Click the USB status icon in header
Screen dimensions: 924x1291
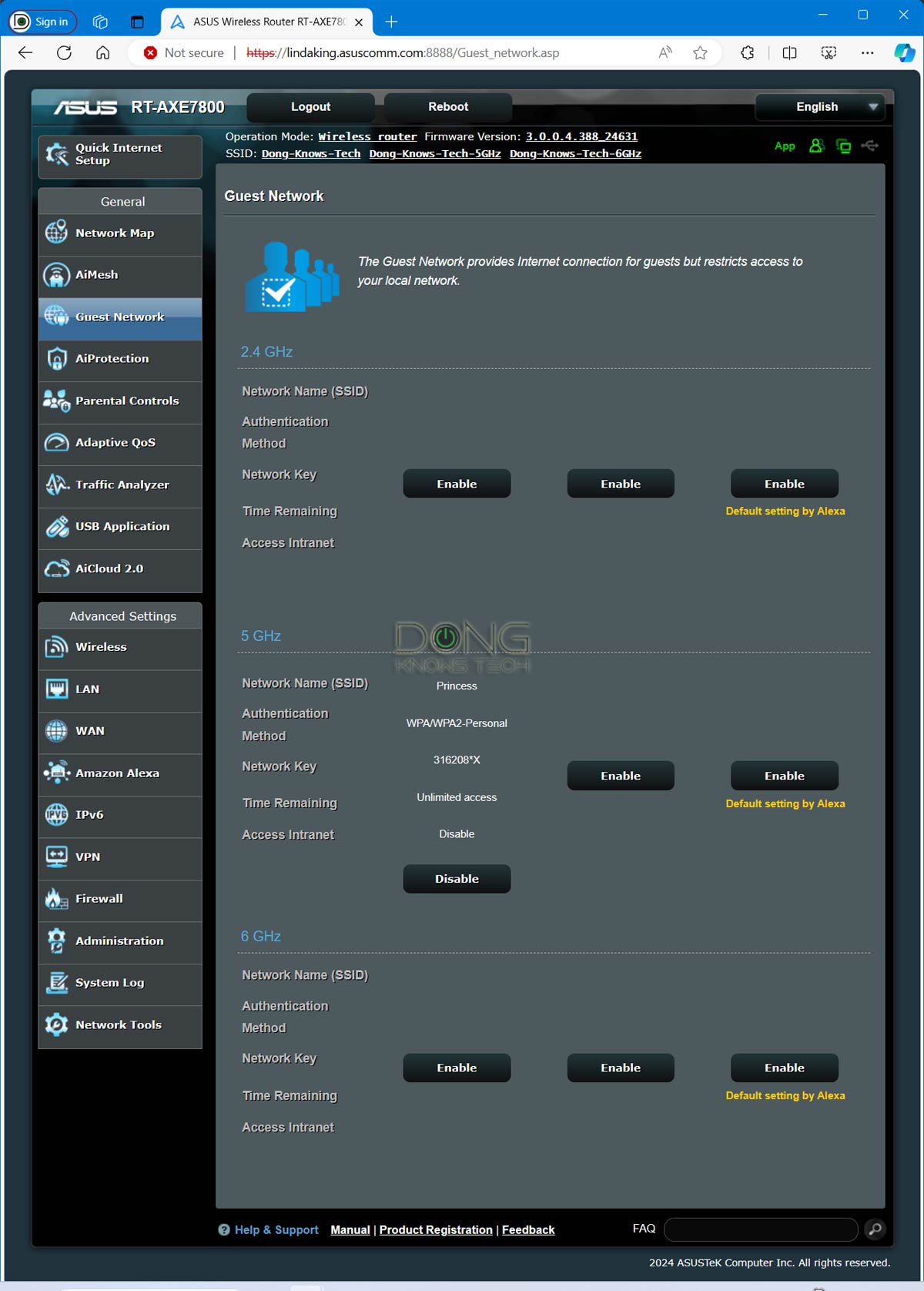[870, 146]
